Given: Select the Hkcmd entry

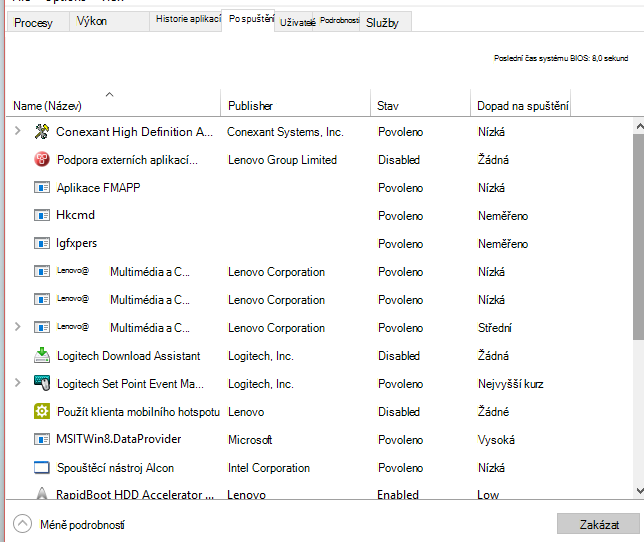Looking at the screenshot, I should (75, 215).
